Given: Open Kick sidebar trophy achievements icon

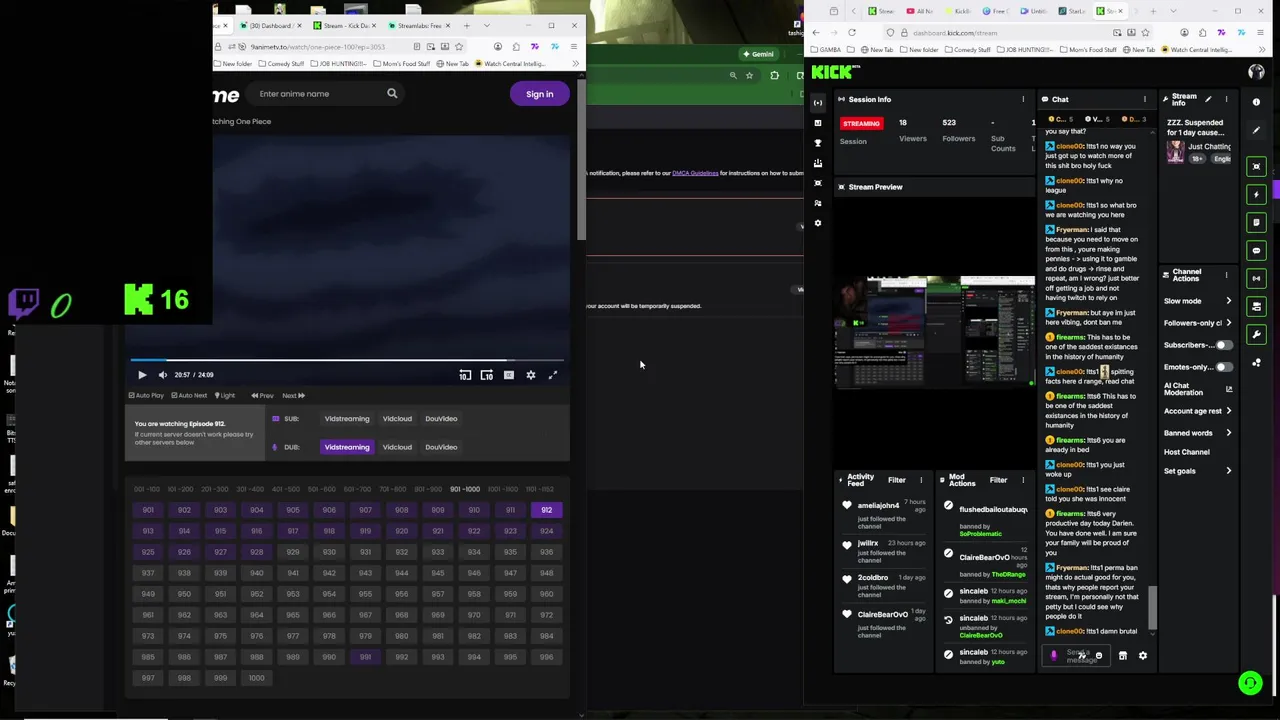Looking at the screenshot, I should click(x=818, y=143).
